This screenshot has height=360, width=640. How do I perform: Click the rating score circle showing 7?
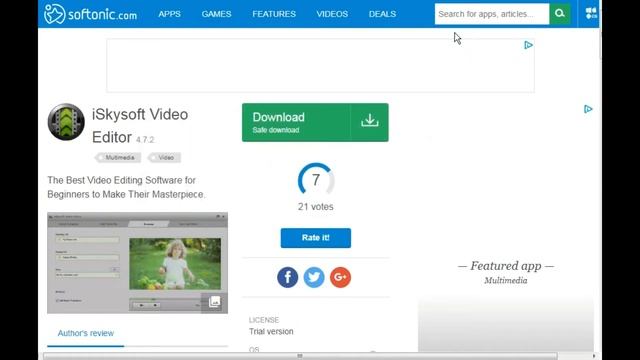[x=316, y=180]
